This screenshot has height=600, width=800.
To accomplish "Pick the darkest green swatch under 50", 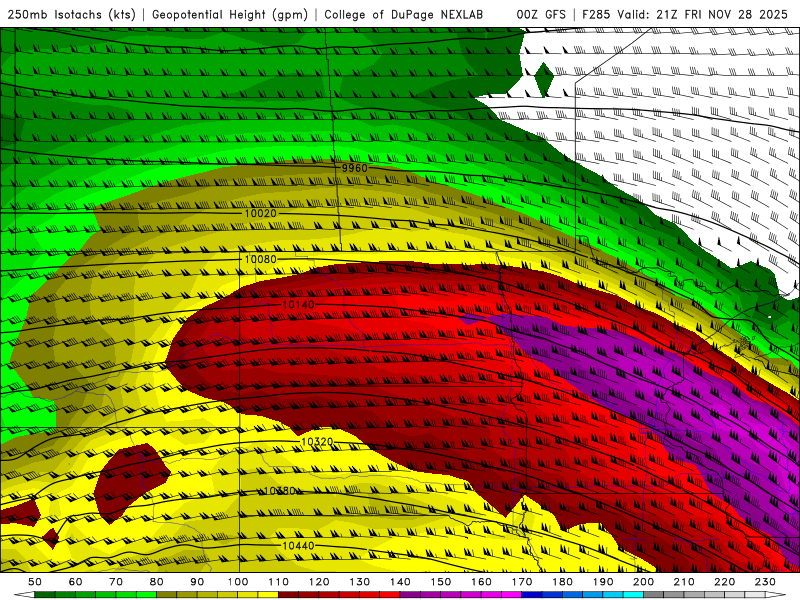I will coord(45,595).
